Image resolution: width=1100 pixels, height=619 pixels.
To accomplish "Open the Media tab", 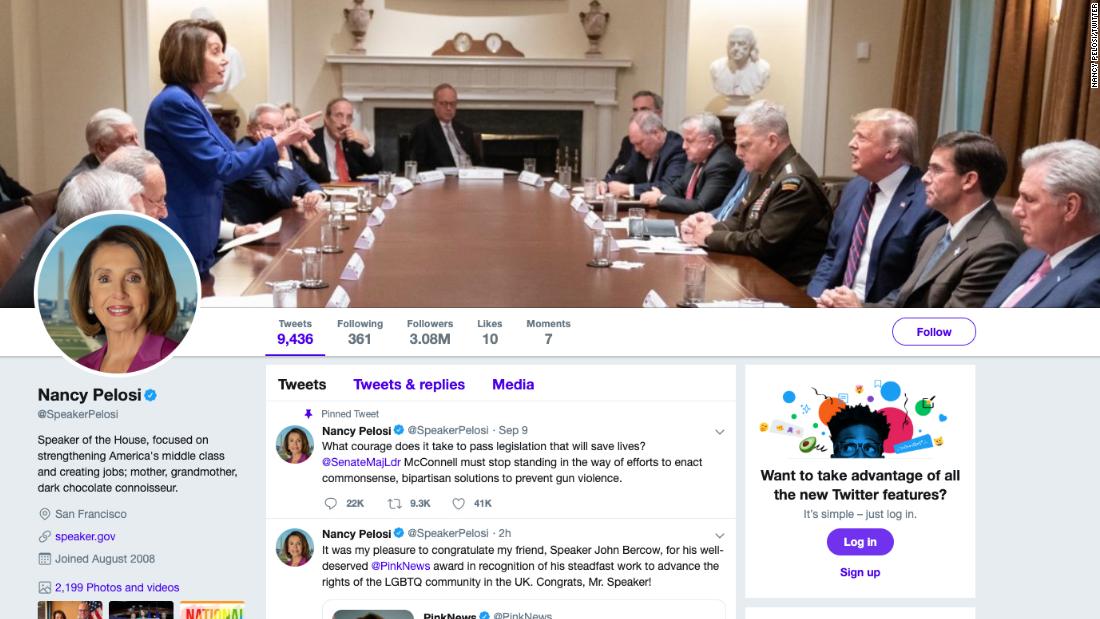I will pyautogui.click(x=513, y=385).
